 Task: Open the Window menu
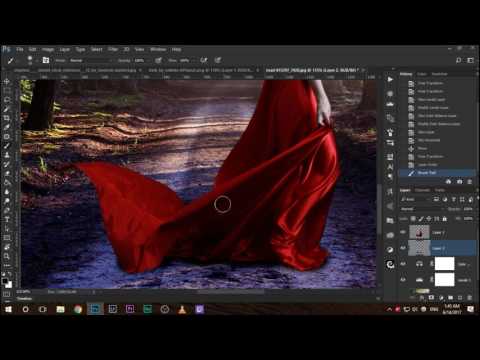158,49
